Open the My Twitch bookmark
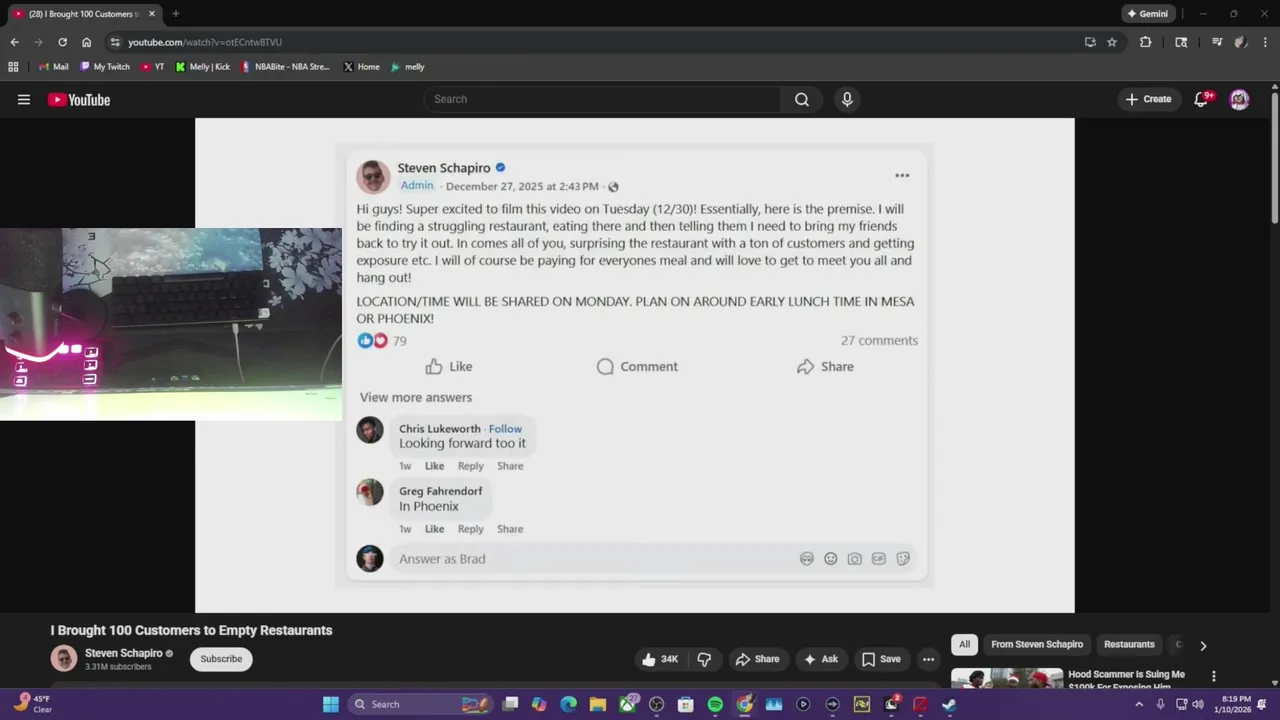Screen dimensions: 1280x720 point(103,67)
